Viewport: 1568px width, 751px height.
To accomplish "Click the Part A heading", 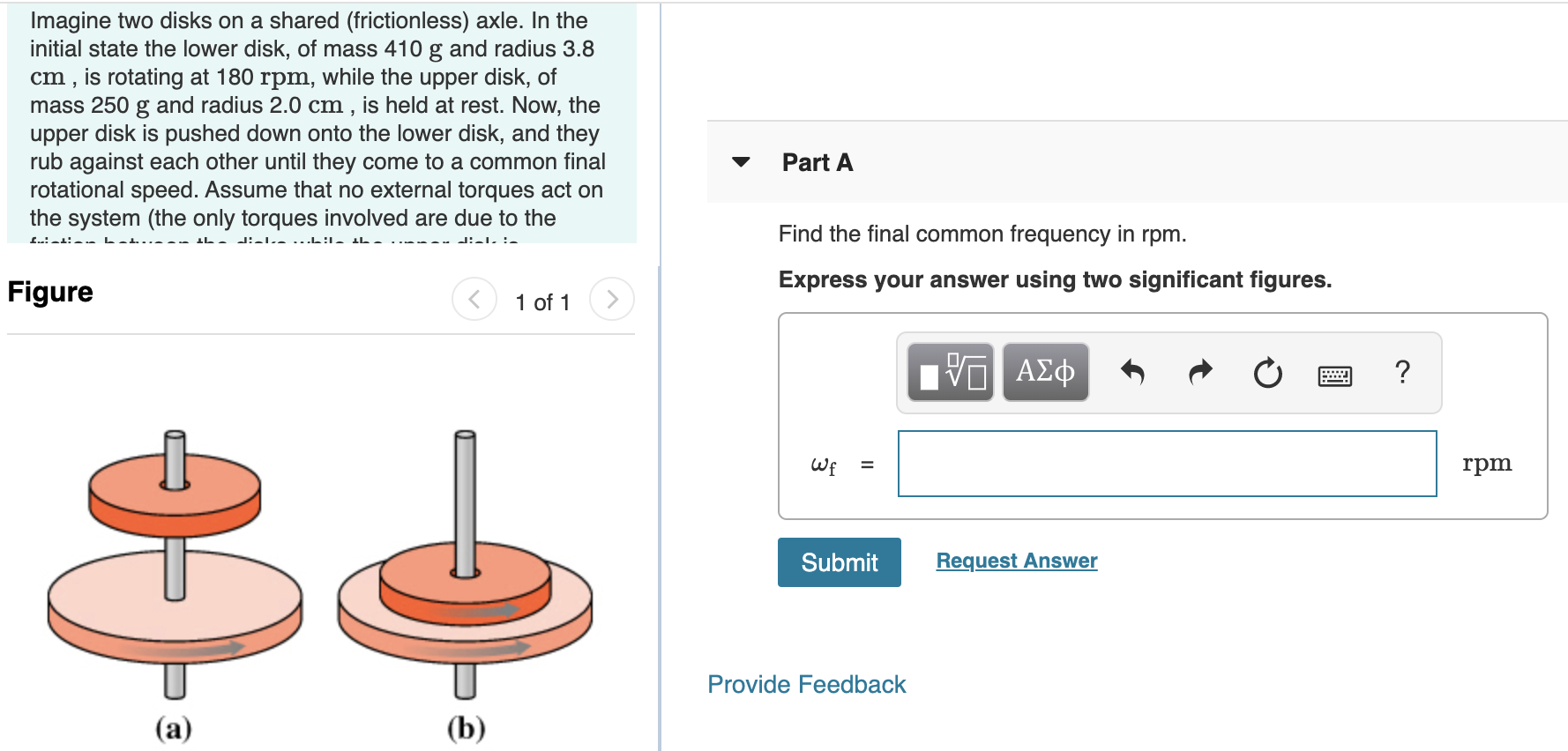I will pos(817,162).
